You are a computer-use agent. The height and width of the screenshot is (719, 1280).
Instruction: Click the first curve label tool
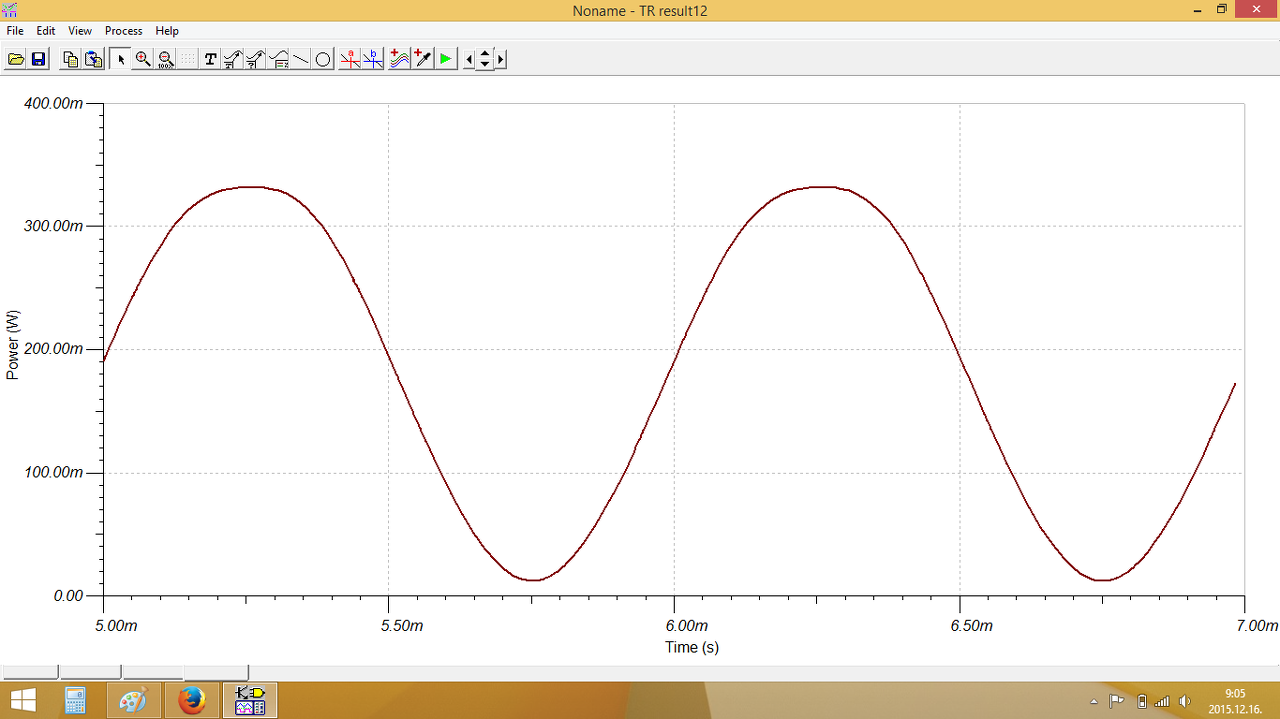pos(232,59)
